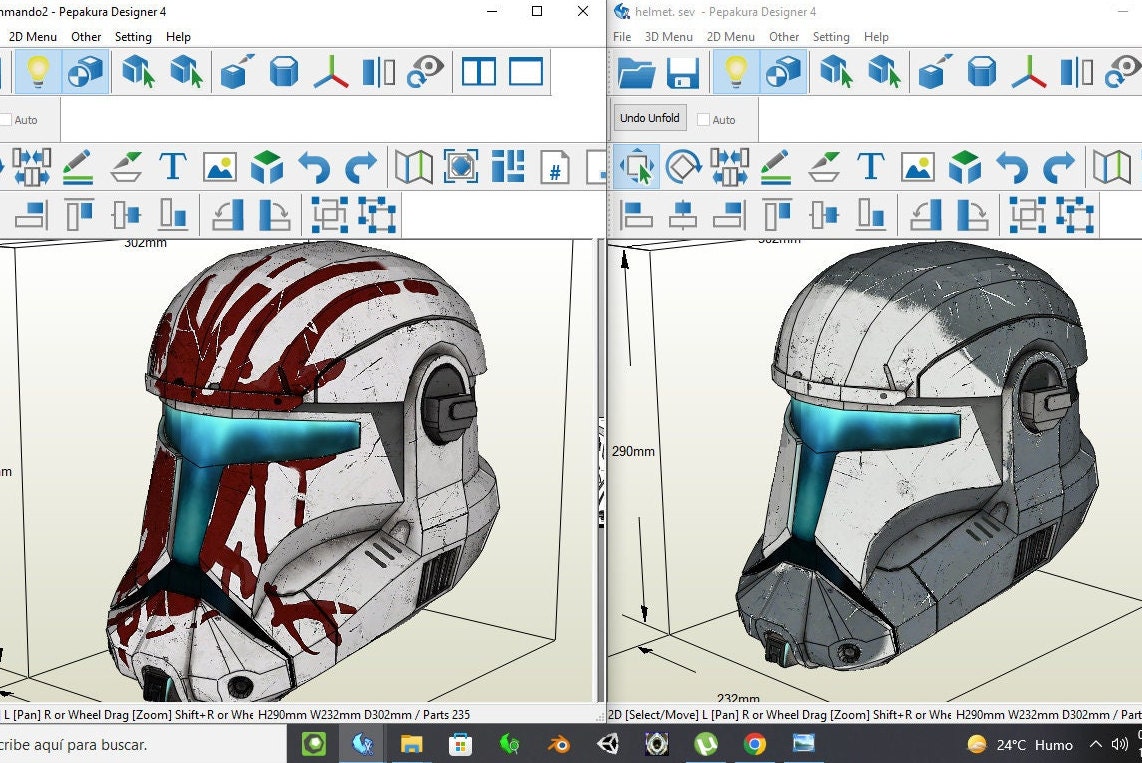Select Join/Disjoin tool in helmet.sev toolbar
This screenshot has height=763, width=1142.
click(729, 167)
